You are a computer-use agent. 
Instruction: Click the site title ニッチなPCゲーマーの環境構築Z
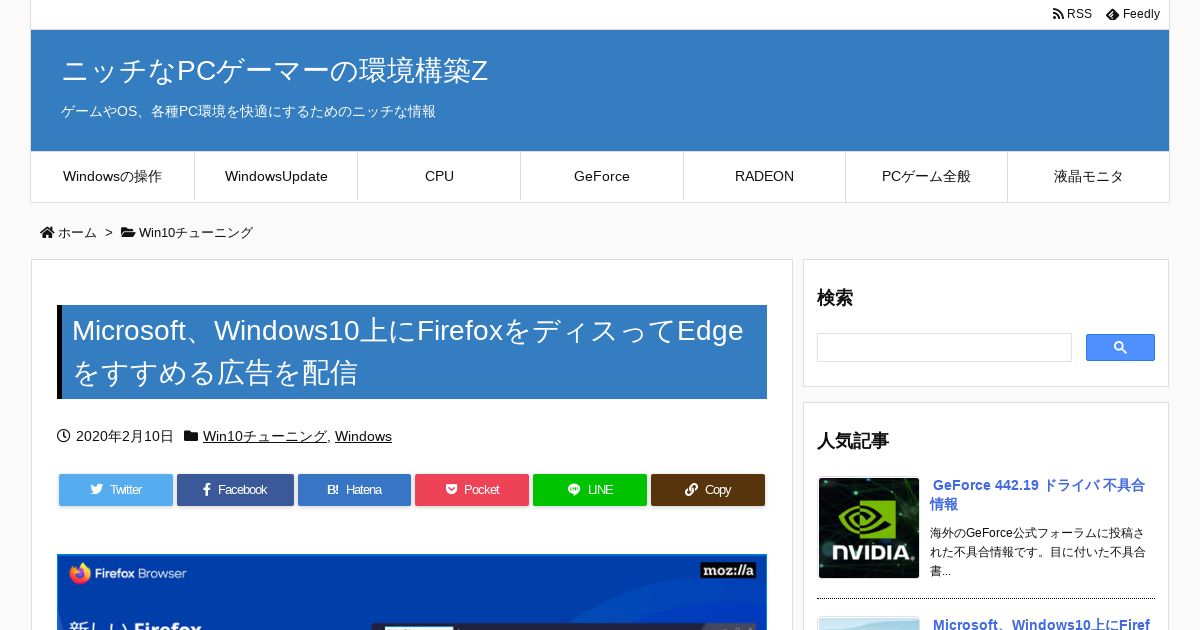(274, 71)
